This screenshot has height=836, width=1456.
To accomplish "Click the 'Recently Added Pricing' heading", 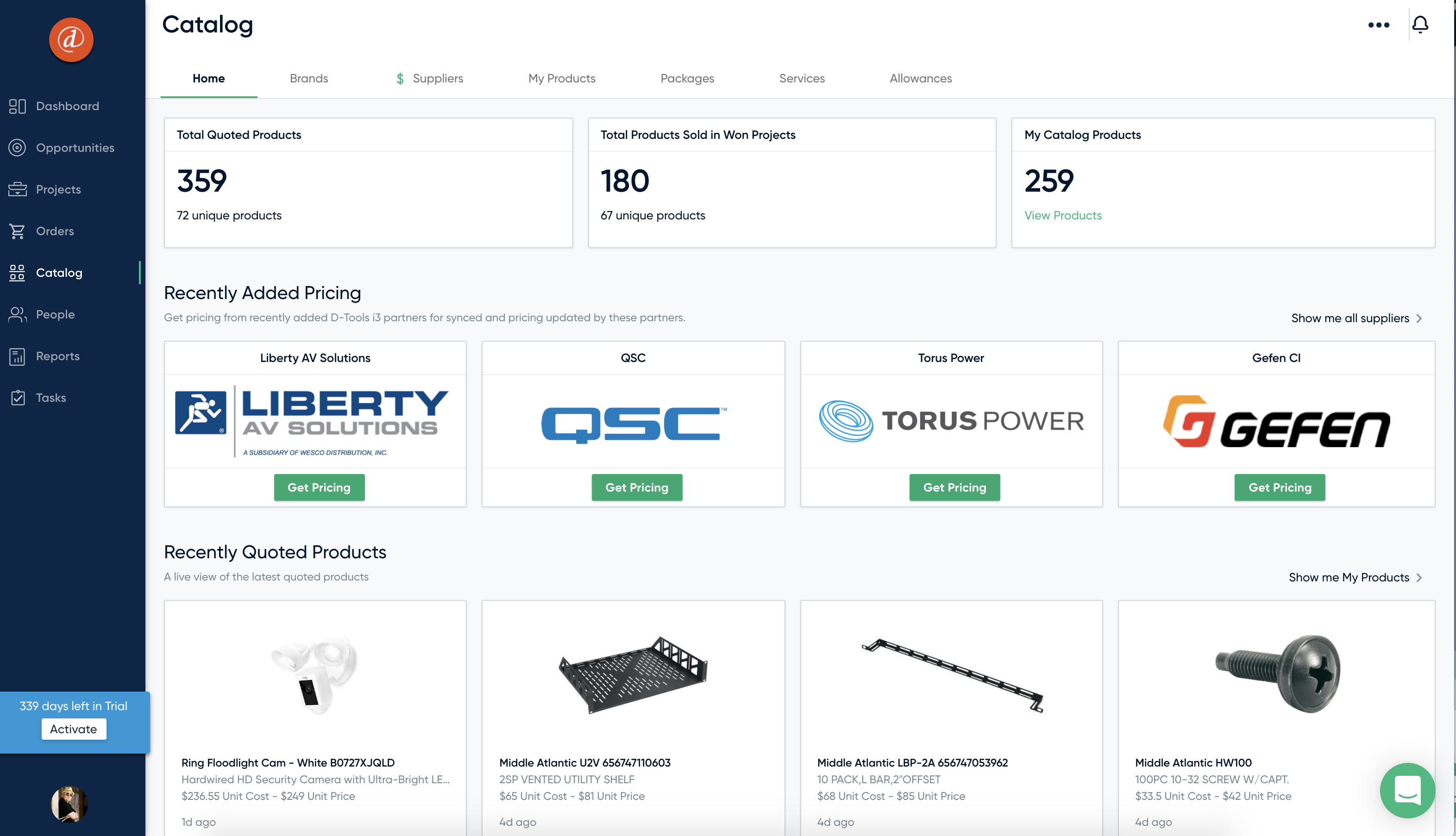I will [263, 293].
